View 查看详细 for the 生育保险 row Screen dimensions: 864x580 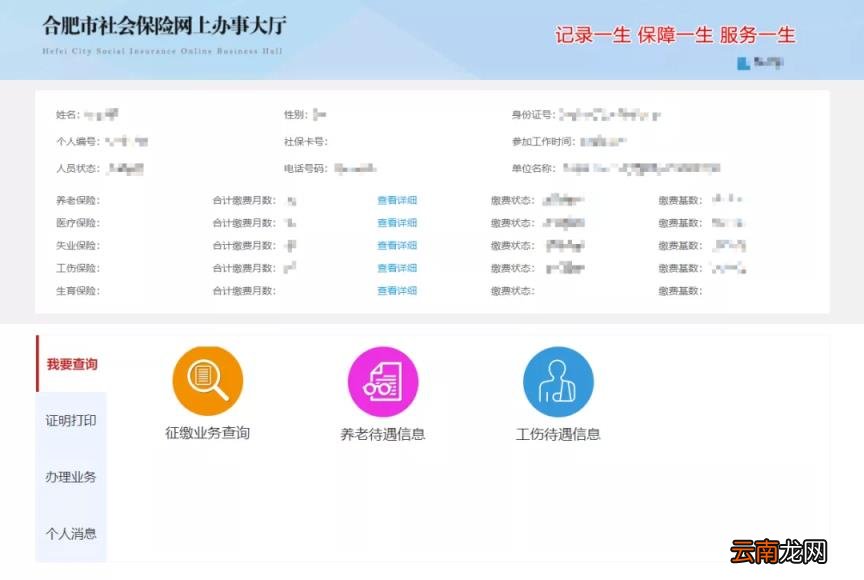tap(397, 290)
